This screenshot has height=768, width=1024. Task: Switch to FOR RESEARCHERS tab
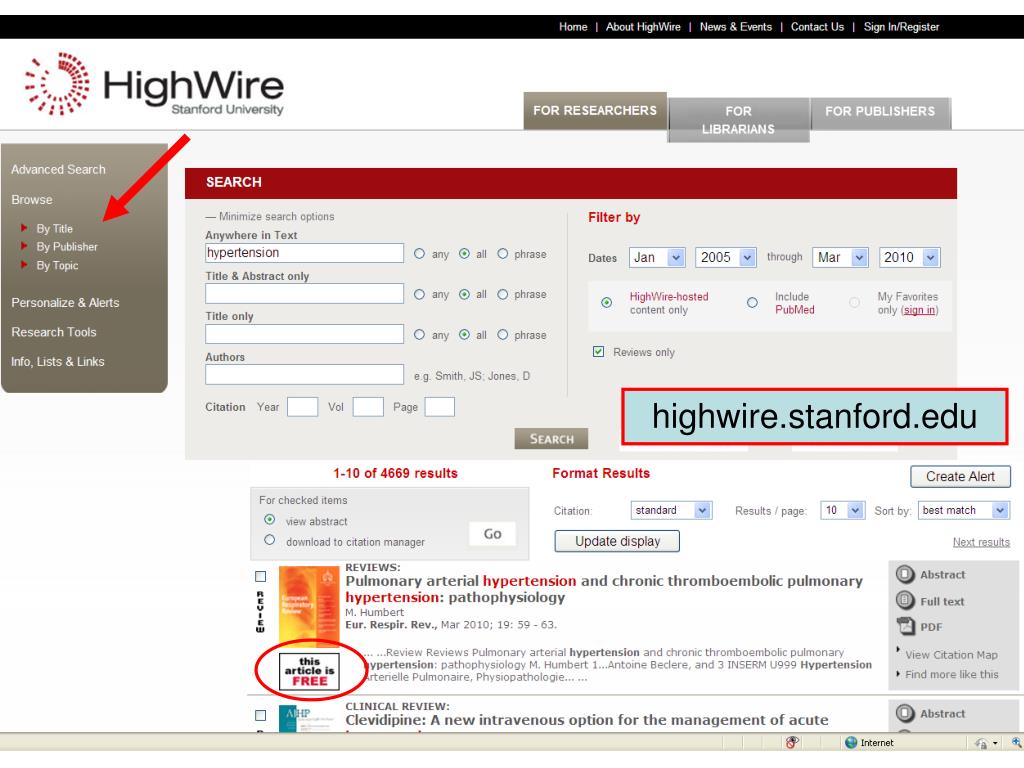pos(595,110)
